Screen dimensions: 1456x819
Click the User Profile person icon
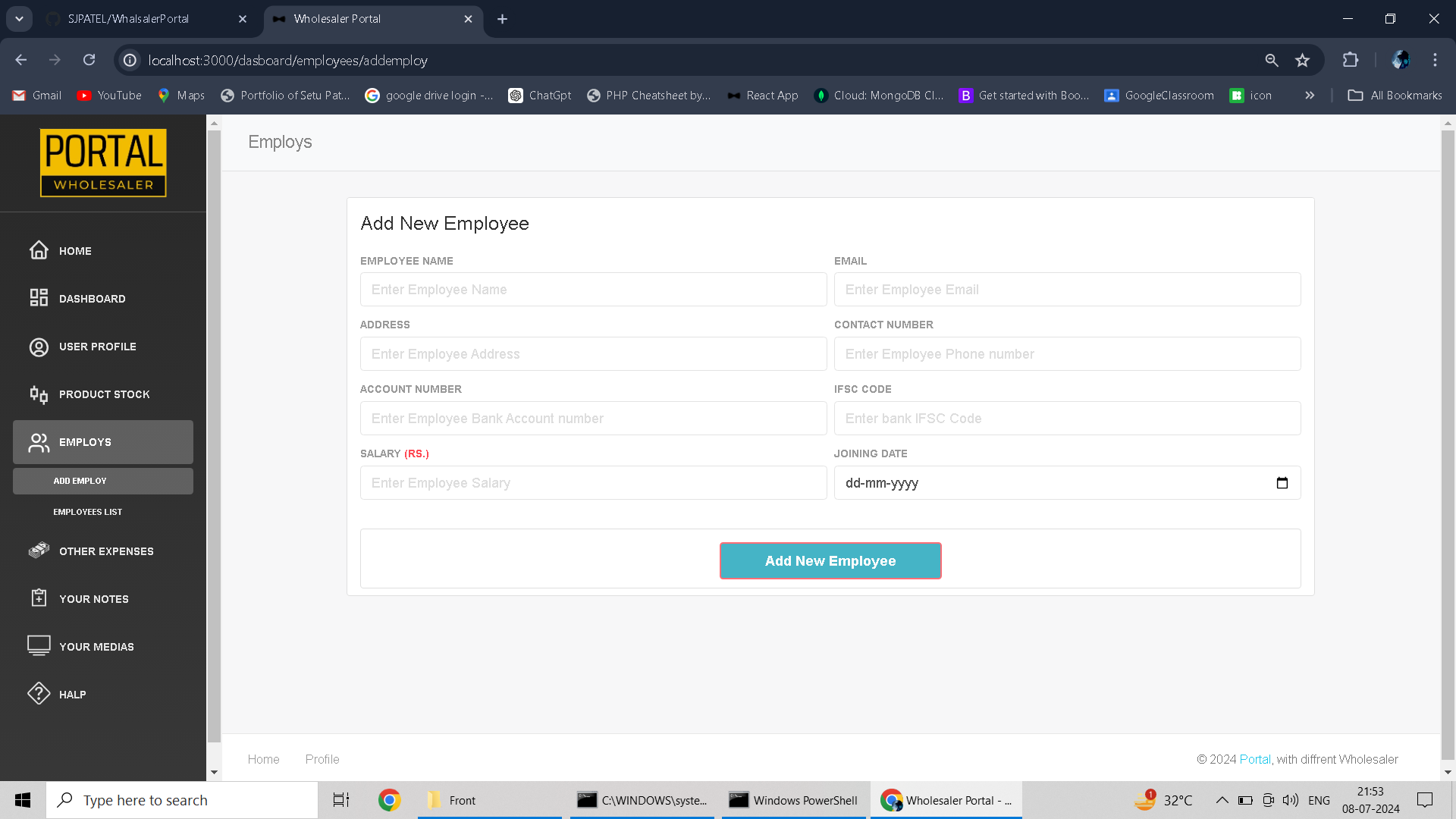point(39,347)
